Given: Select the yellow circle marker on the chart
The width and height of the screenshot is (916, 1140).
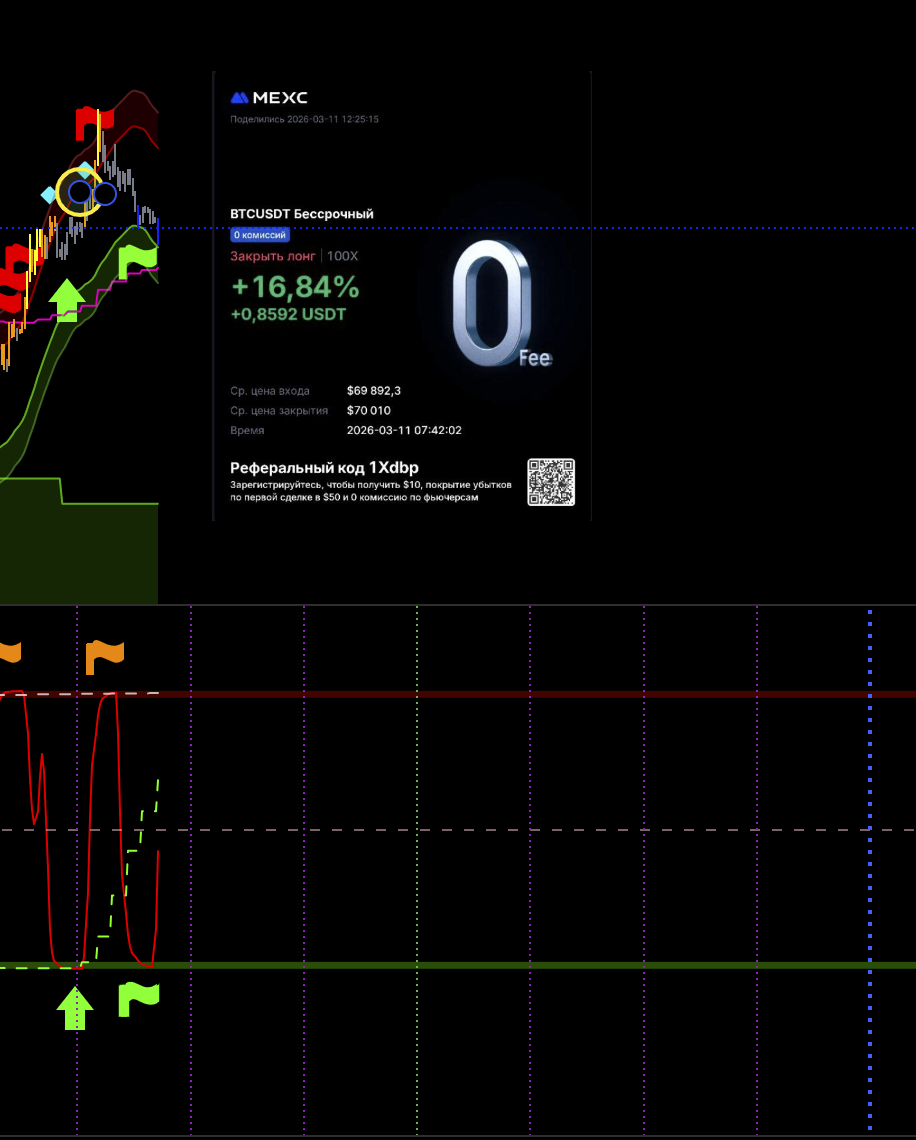Looking at the screenshot, I should (x=78, y=192).
